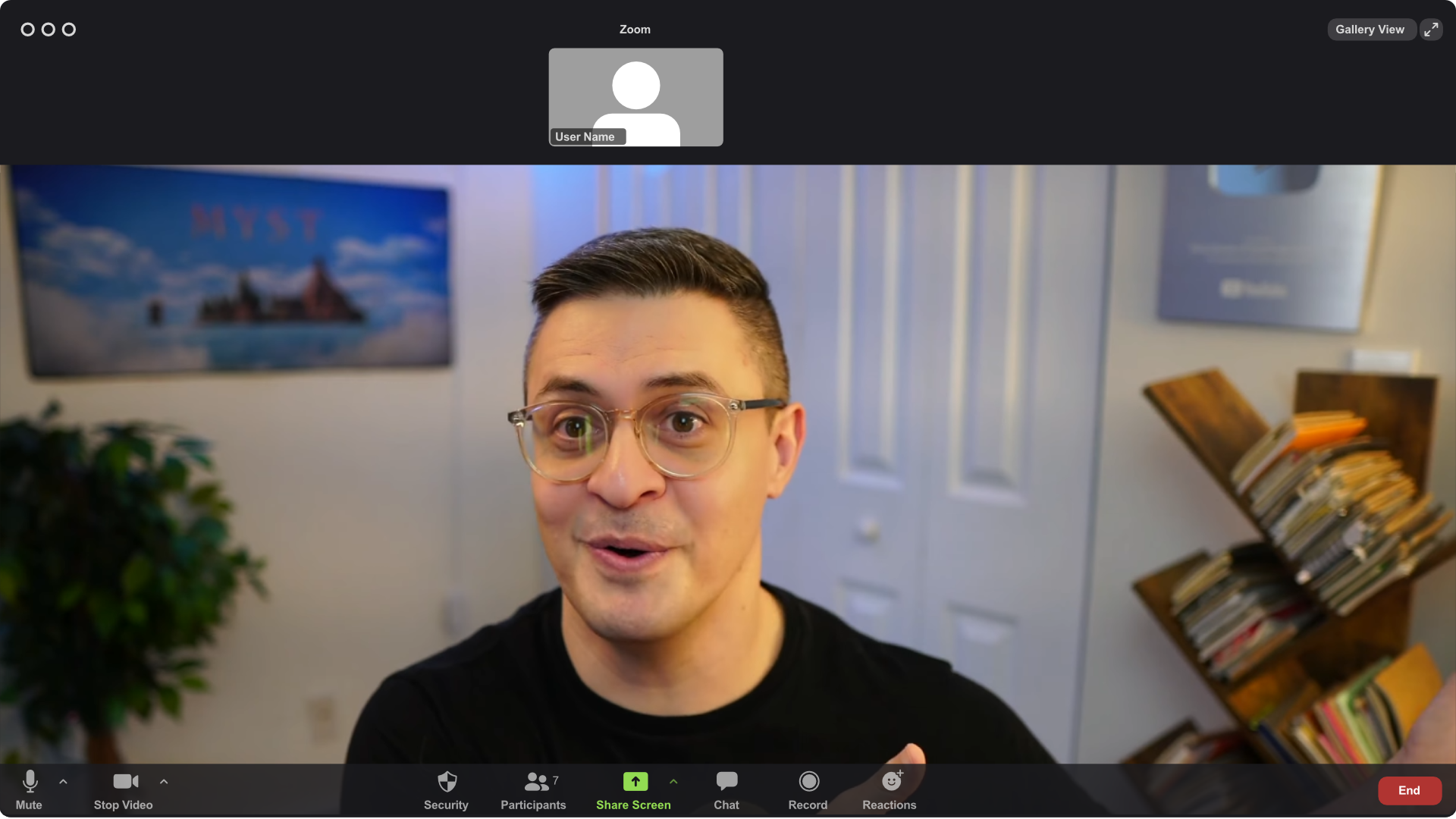
Task: Toggle fullscreen mode
Action: 1431,29
